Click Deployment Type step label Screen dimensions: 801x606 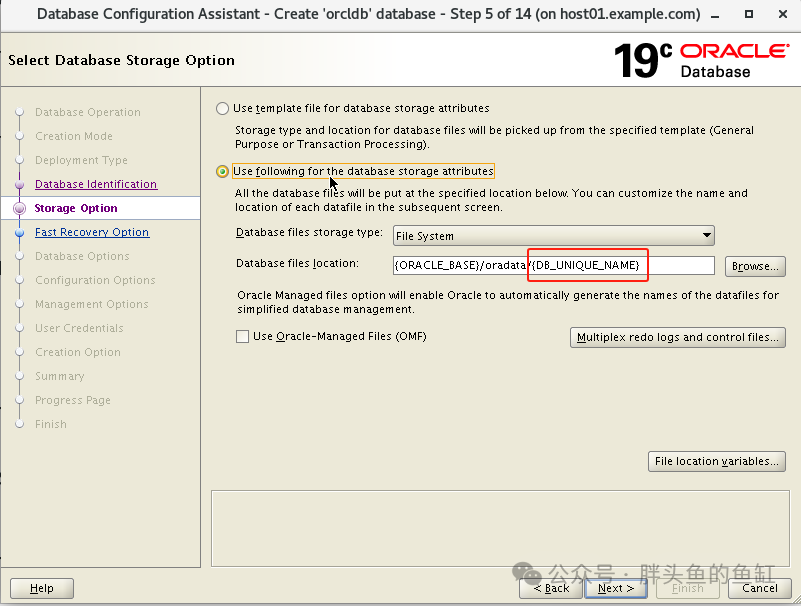pyautogui.click(x=81, y=160)
